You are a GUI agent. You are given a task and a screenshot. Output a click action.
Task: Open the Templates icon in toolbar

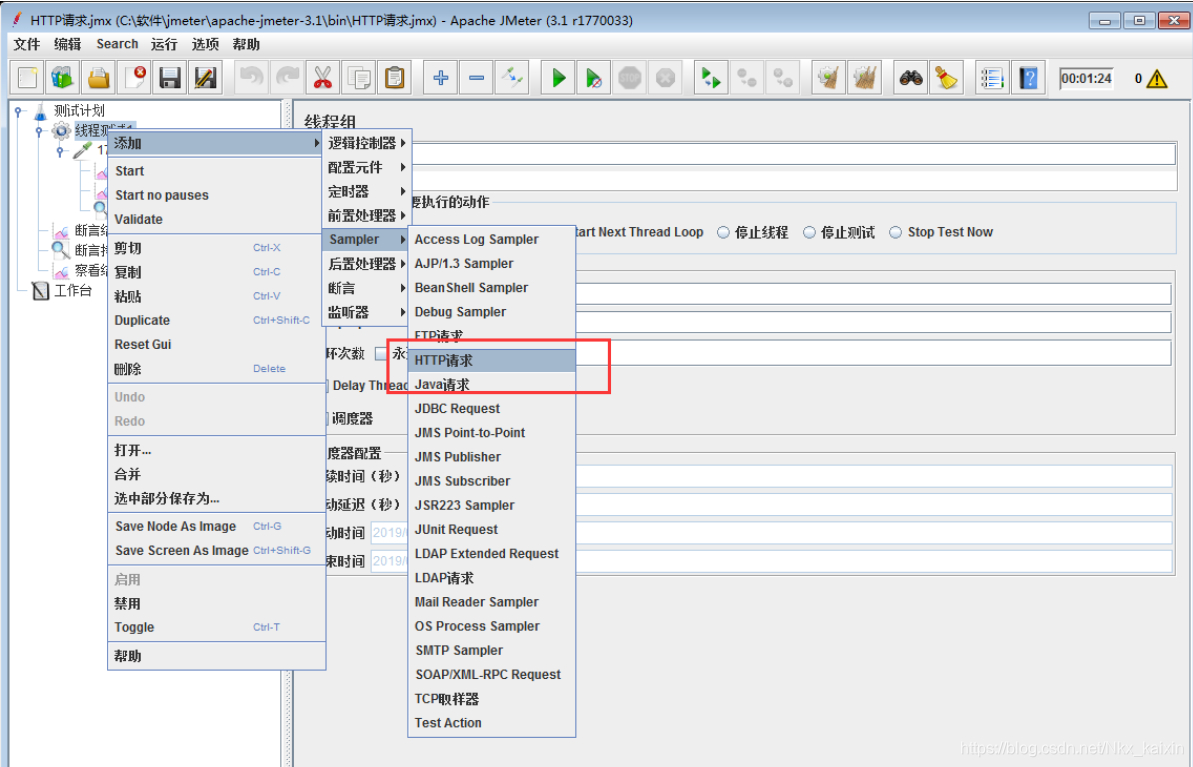(x=63, y=78)
